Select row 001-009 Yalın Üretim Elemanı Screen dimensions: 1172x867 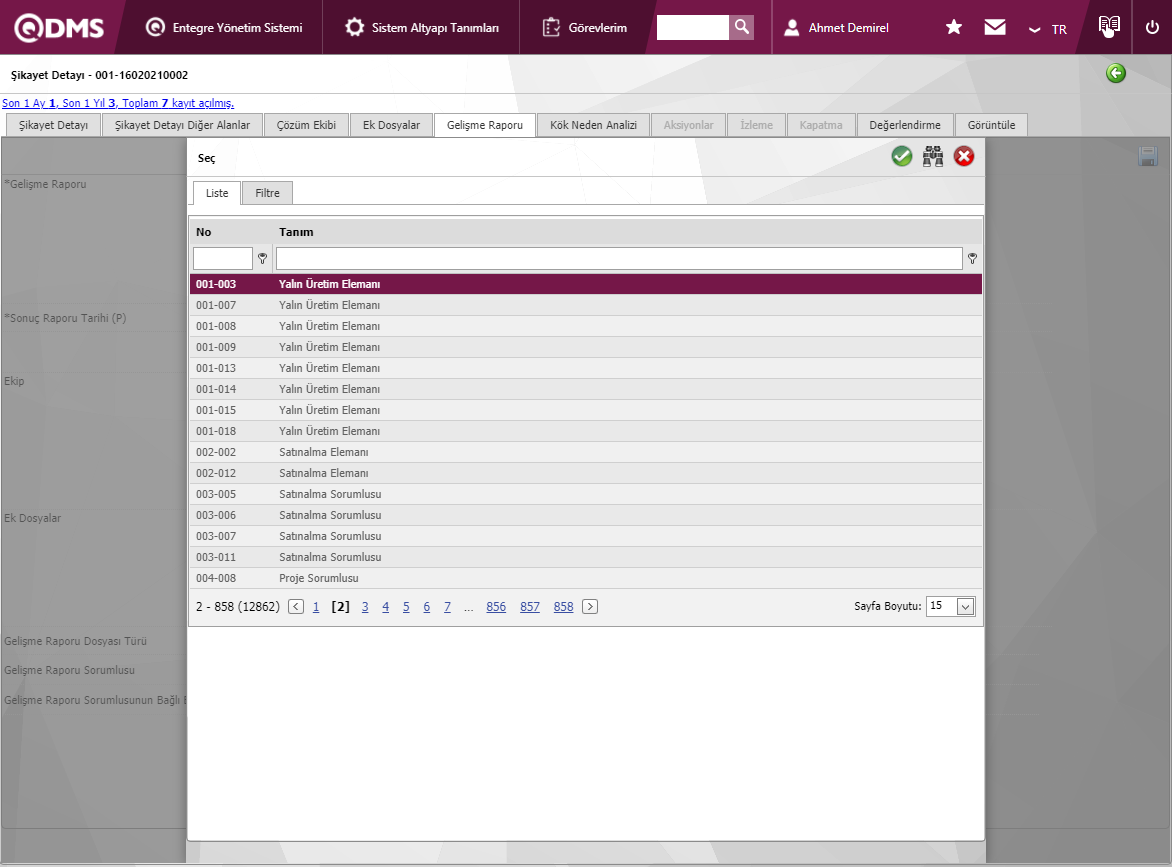585,347
